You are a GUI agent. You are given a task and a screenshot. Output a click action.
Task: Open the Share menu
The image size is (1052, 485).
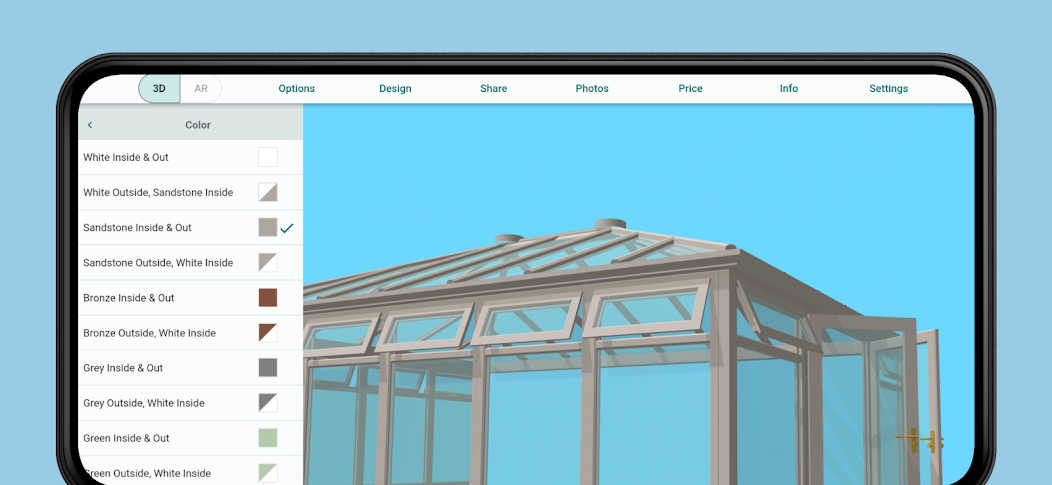(x=493, y=89)
